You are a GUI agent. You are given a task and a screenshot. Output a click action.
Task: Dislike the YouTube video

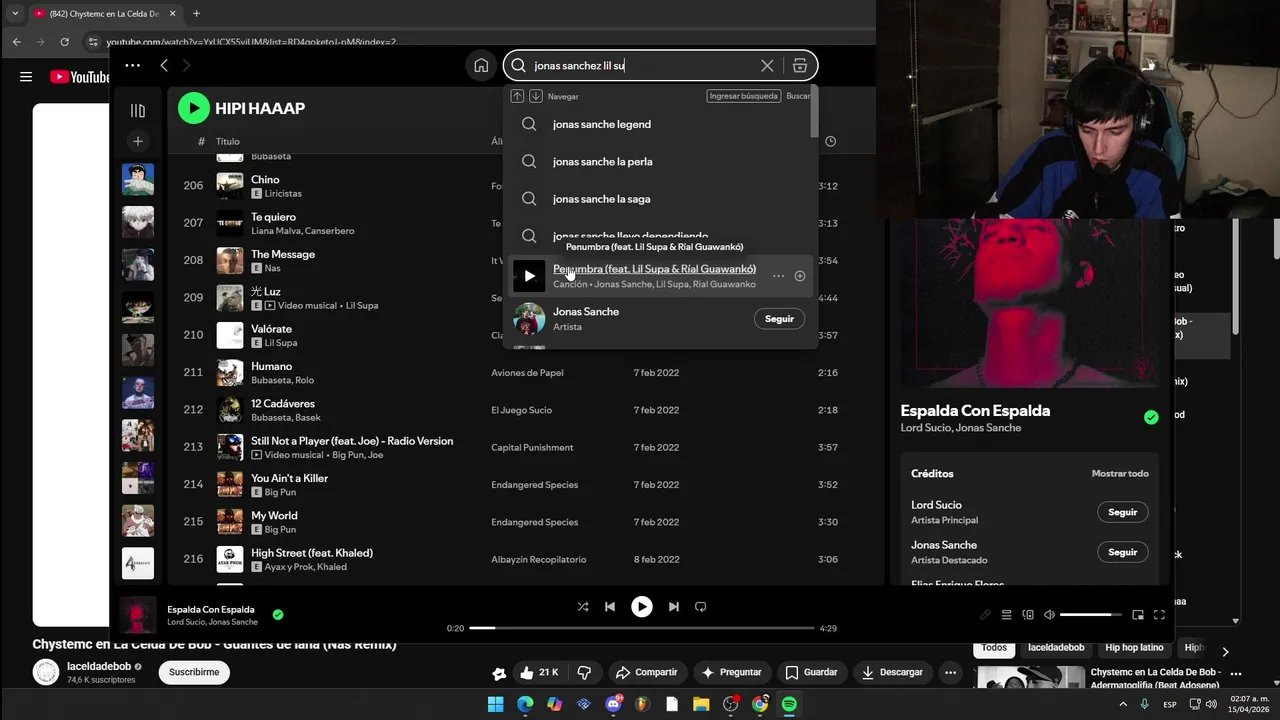click(x=585, y=672)
